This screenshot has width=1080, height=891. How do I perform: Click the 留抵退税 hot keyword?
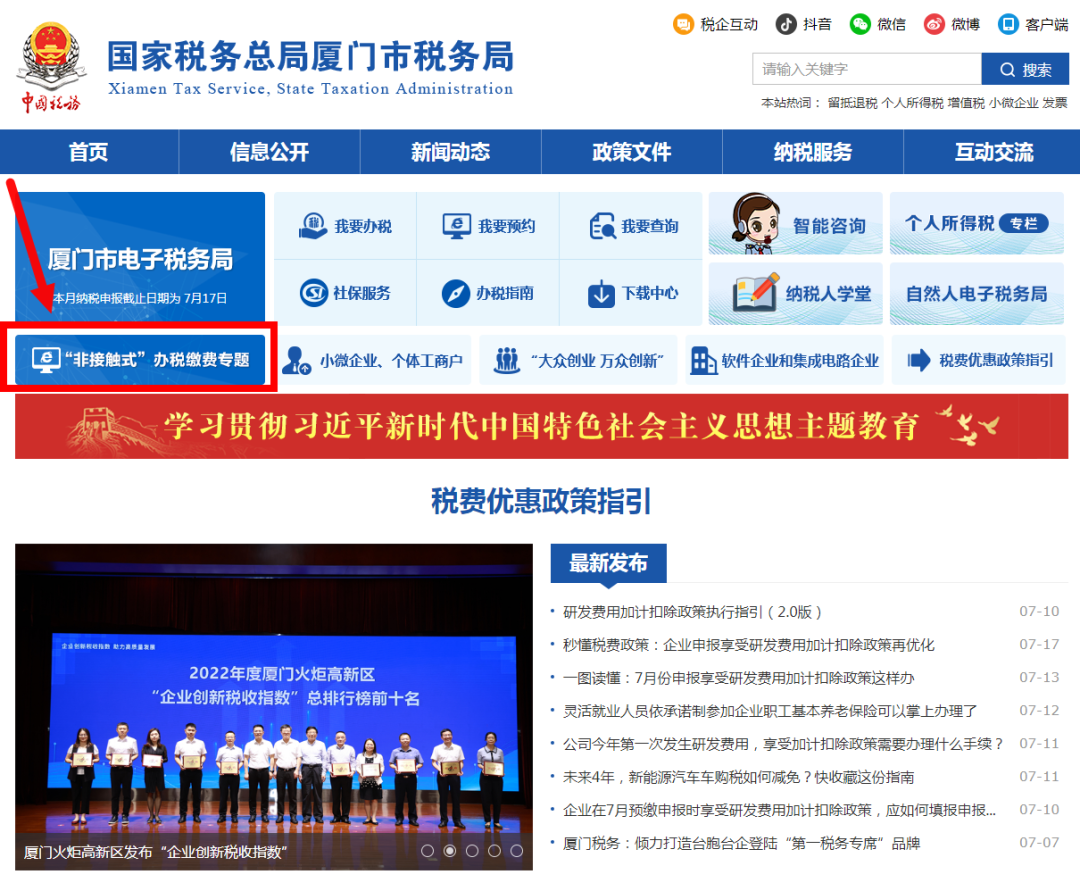[x=852, y=103]
